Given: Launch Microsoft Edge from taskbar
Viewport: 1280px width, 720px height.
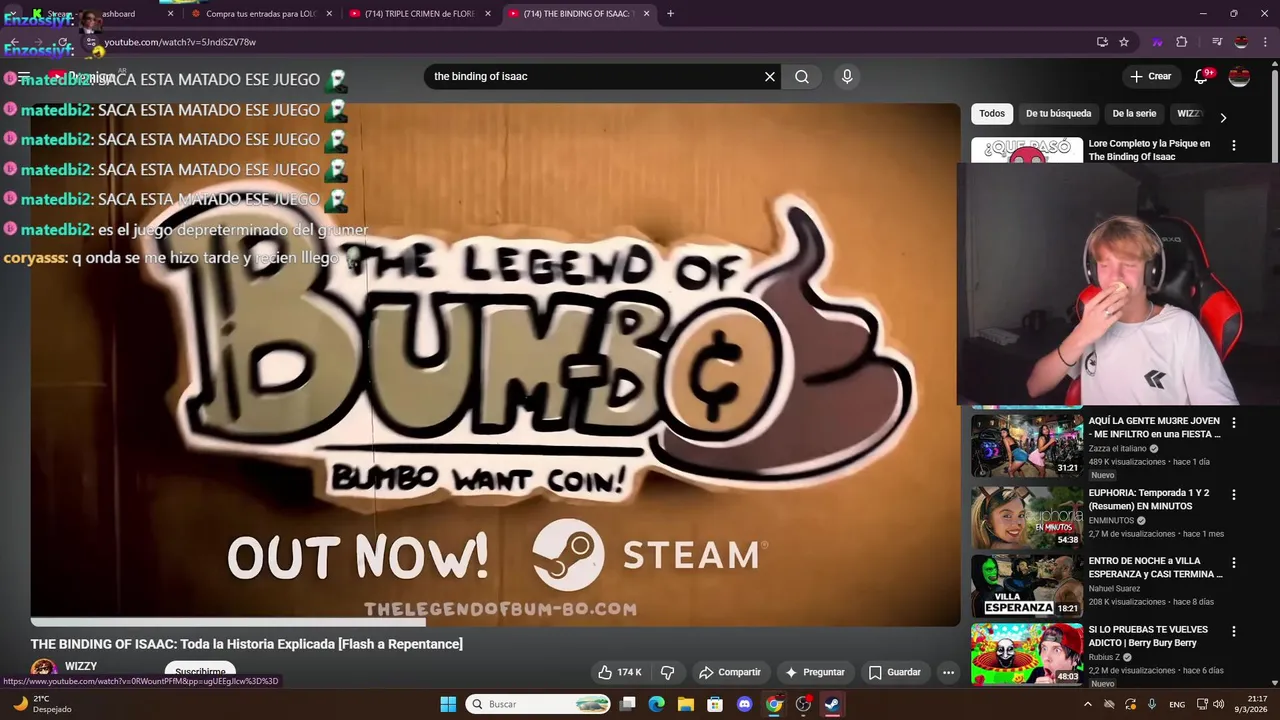Looking at the screenshot, I should [657, 704].
